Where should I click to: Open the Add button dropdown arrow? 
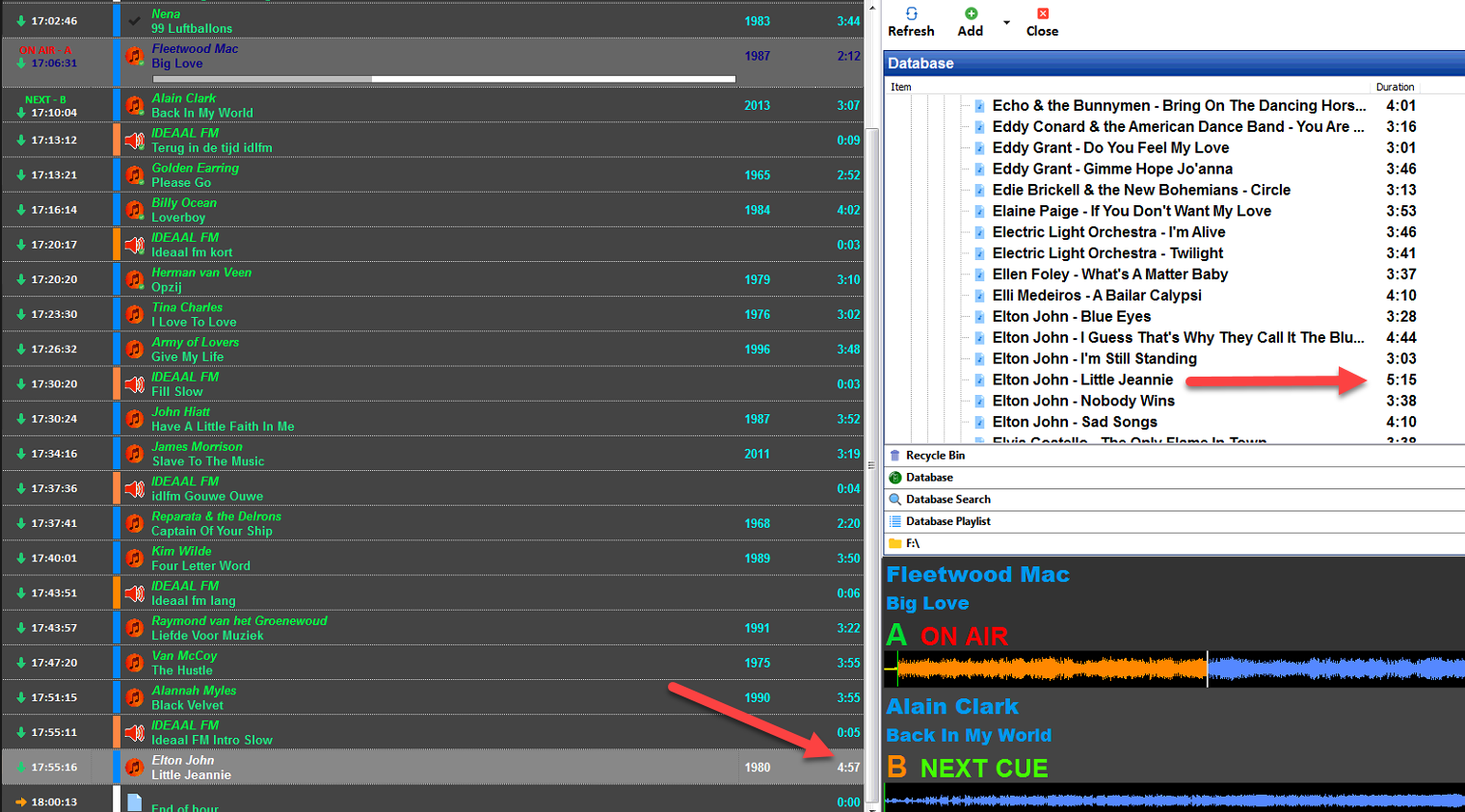[x=1006, y=22]
